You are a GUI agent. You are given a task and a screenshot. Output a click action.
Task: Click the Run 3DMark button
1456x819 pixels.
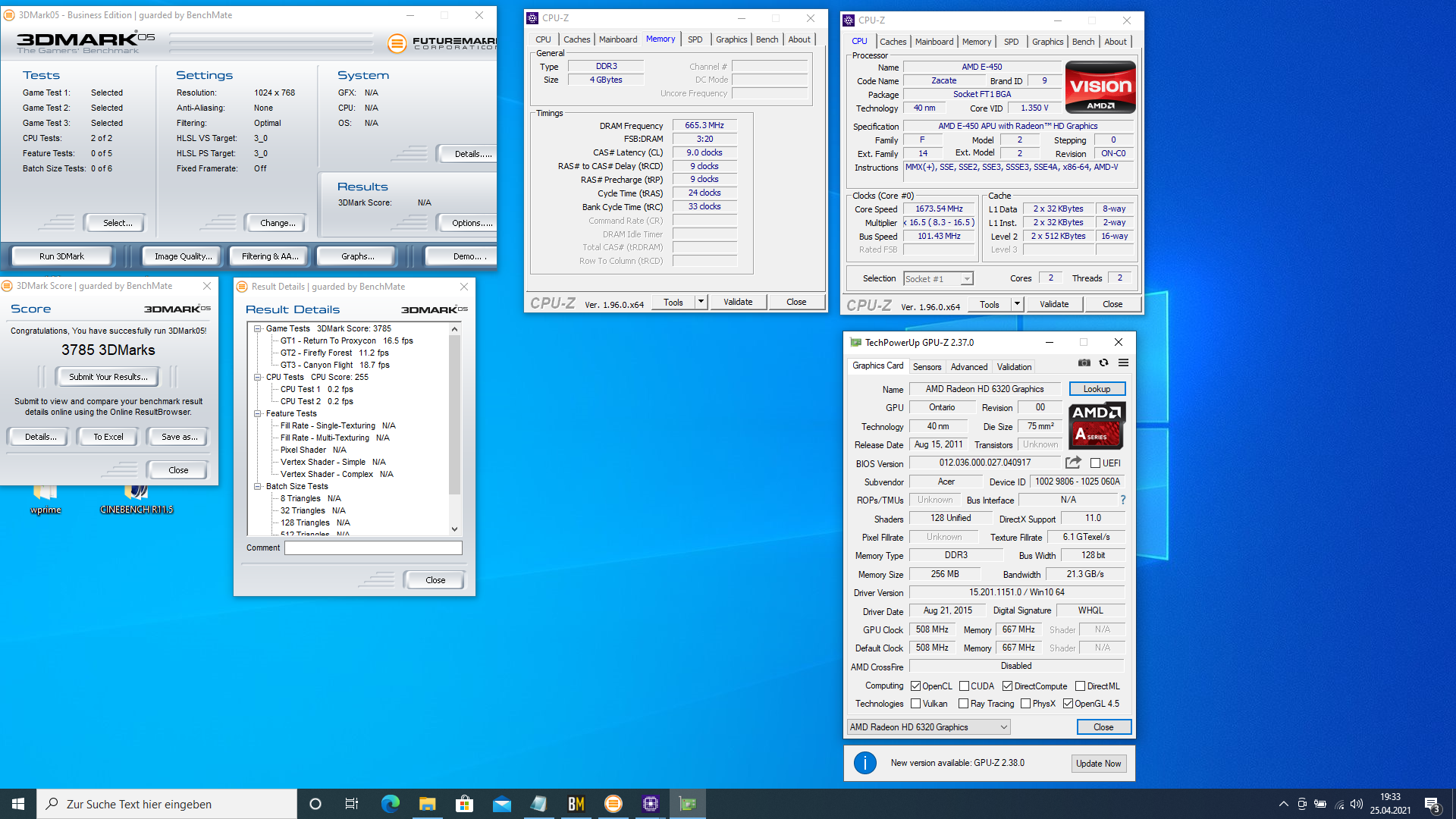[61, 256]
